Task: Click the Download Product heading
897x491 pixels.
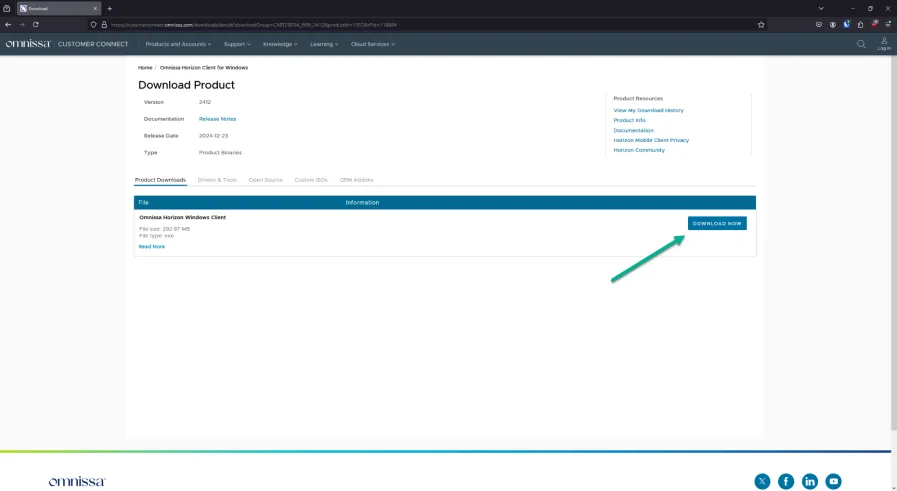Action: (186, 85)
